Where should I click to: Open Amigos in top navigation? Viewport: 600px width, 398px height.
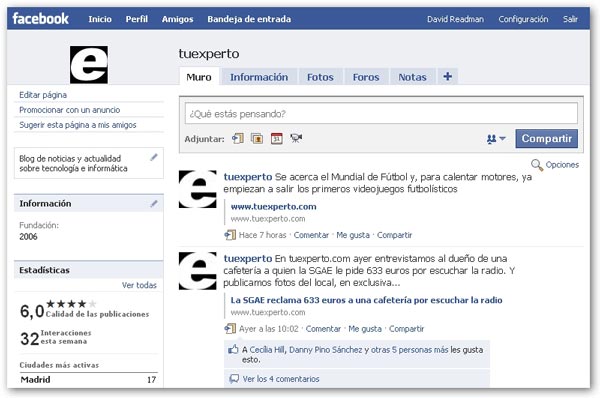pyautogui.click(x=178, y=19)
